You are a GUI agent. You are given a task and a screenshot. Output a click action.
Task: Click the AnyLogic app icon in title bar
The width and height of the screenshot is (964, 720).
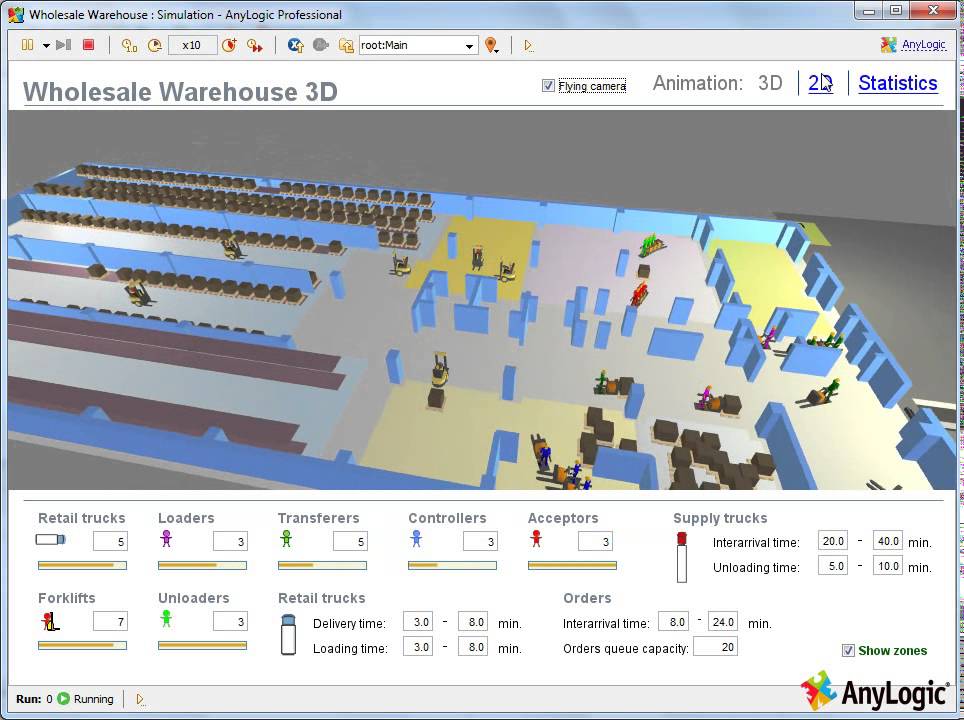16,14
